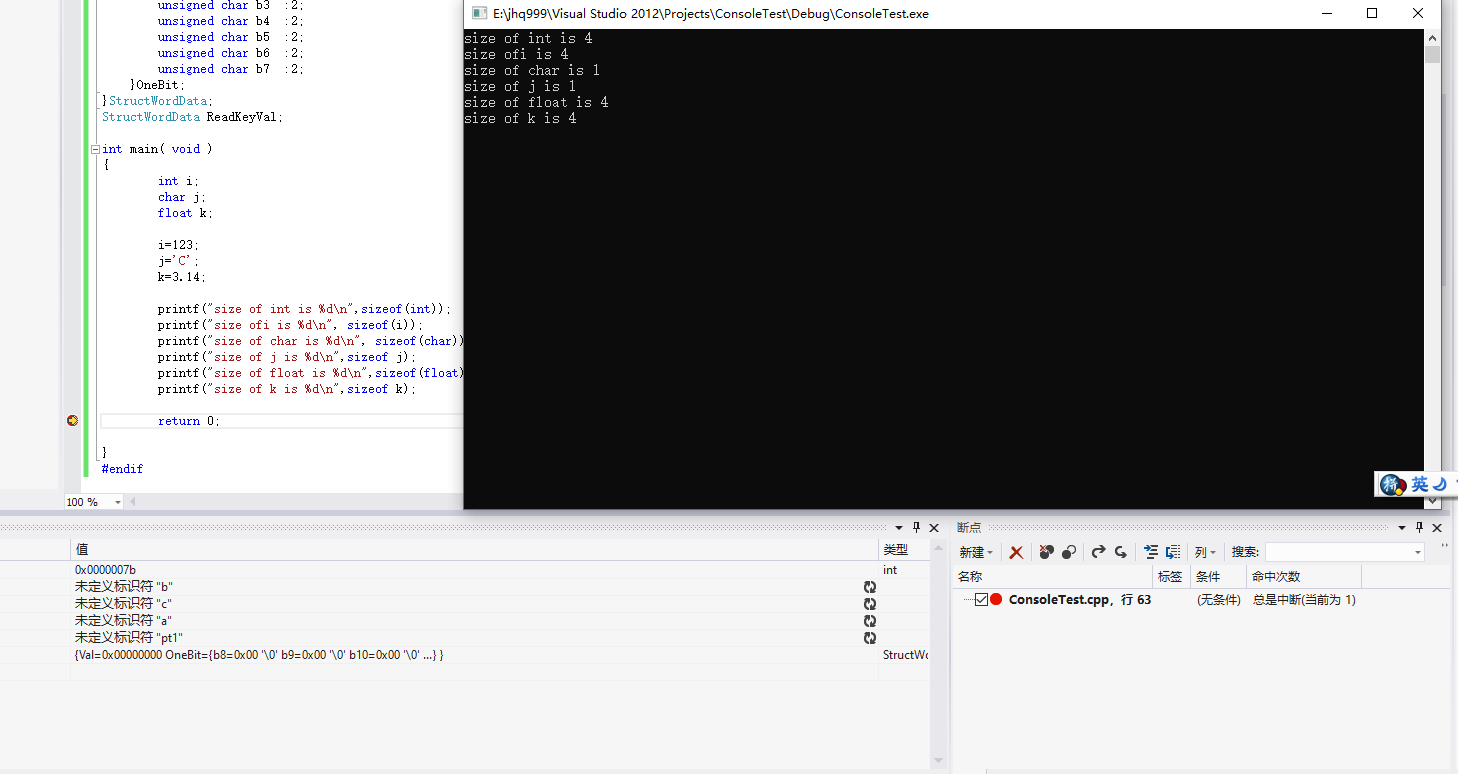Screen dimensions: 1458x774
Task: Open the 列 columns dropdown
Action: (x=1205, y=552)
